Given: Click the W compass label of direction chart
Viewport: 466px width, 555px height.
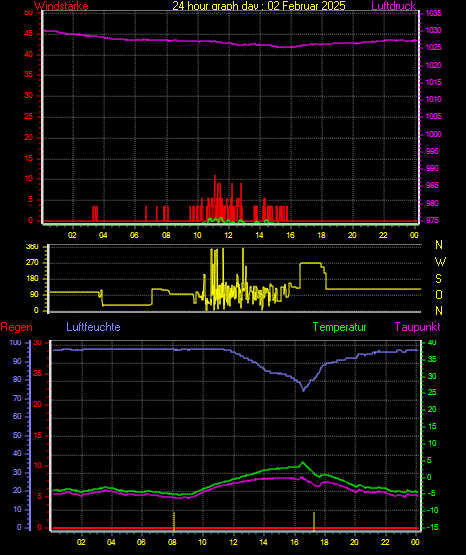Looking at the screenshot, I should pyautogui.click(x=440, y=262).
